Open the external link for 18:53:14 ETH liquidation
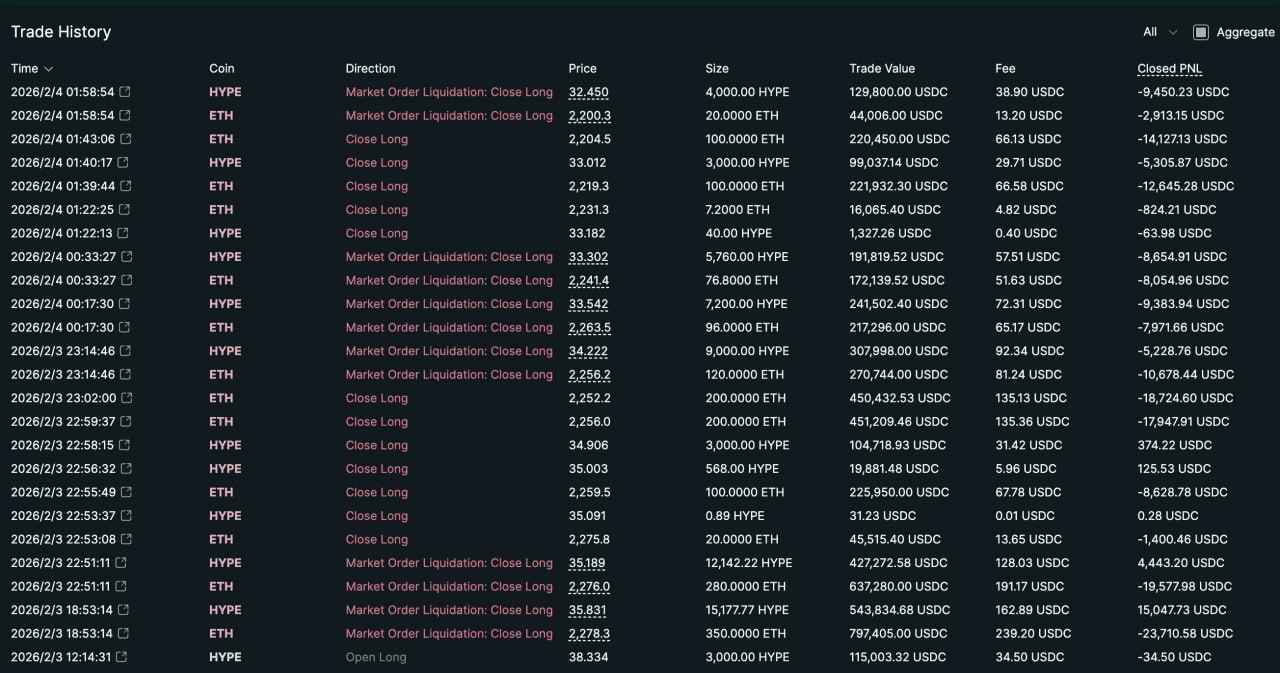The image size is (1280, 673). click(123, 633)
